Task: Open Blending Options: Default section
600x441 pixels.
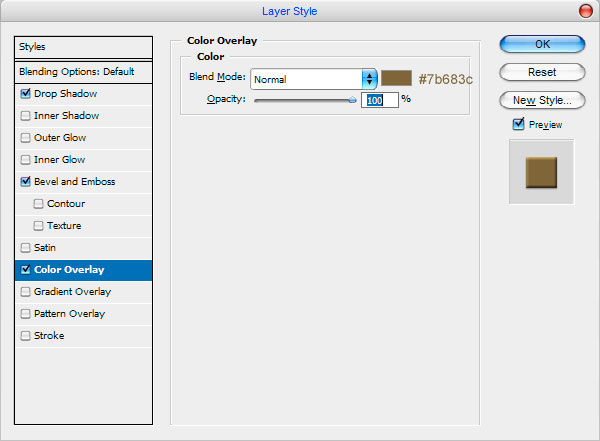Action: (83, 72)
